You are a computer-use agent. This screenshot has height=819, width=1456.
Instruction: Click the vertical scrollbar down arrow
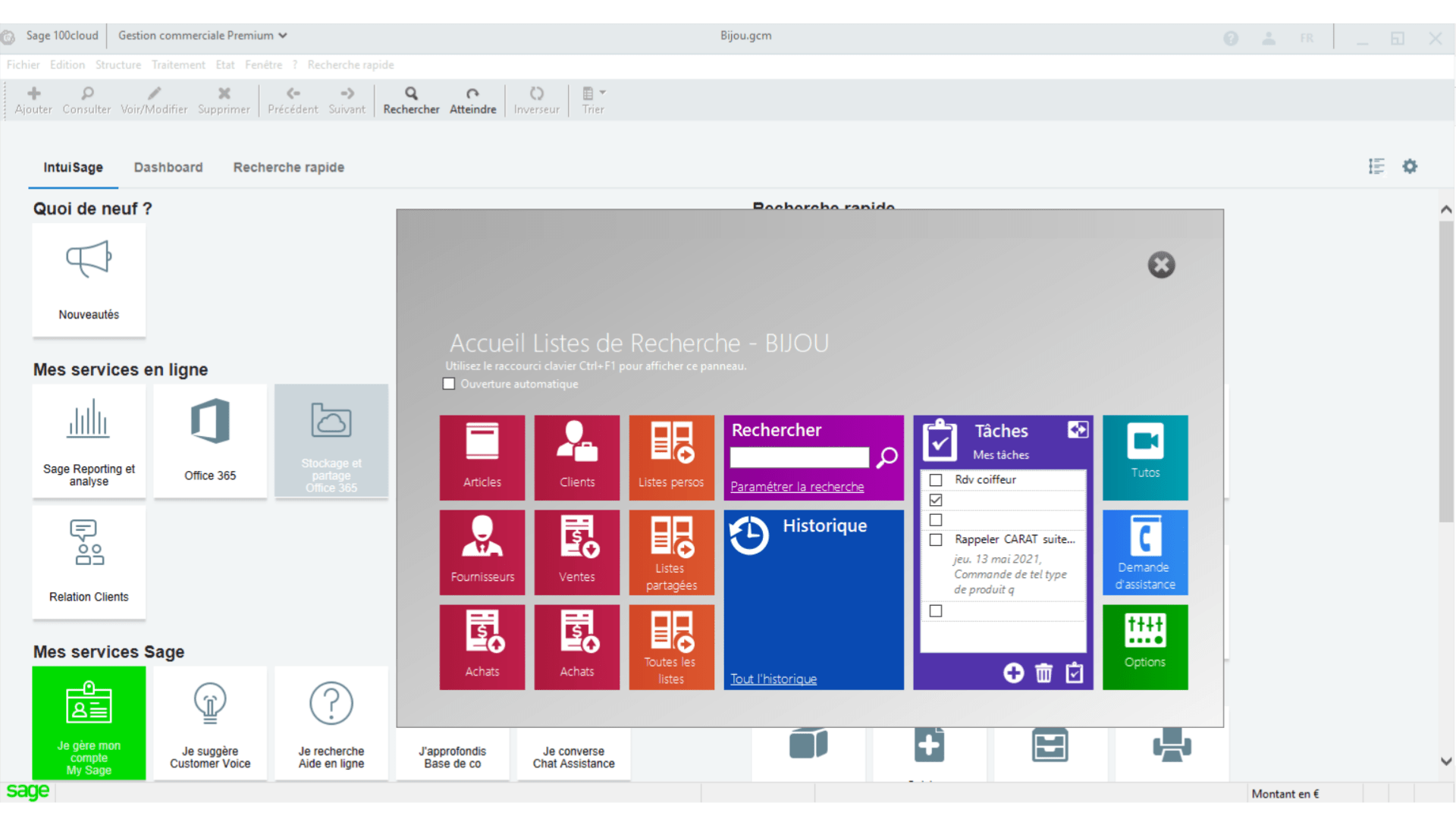pyautogui.click(x=1446, y=761)
